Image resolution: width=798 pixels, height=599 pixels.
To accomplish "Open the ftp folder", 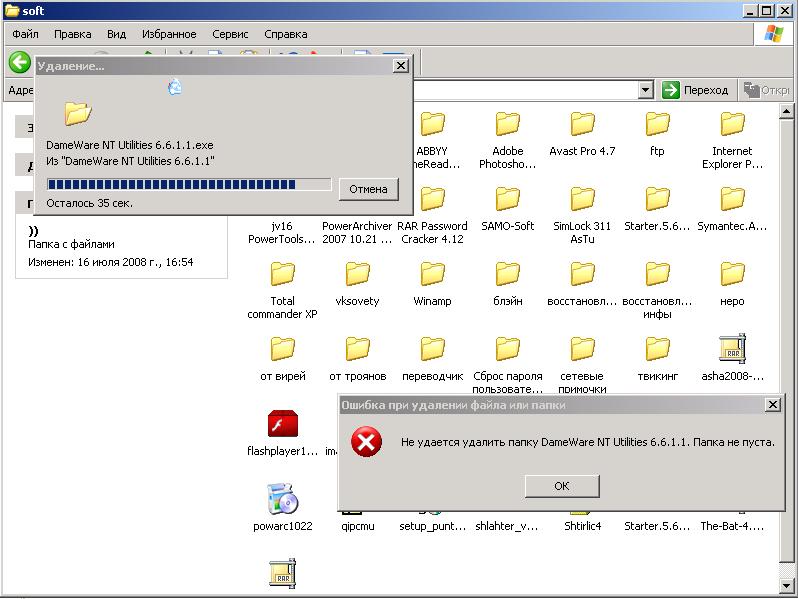I will 657,124.
